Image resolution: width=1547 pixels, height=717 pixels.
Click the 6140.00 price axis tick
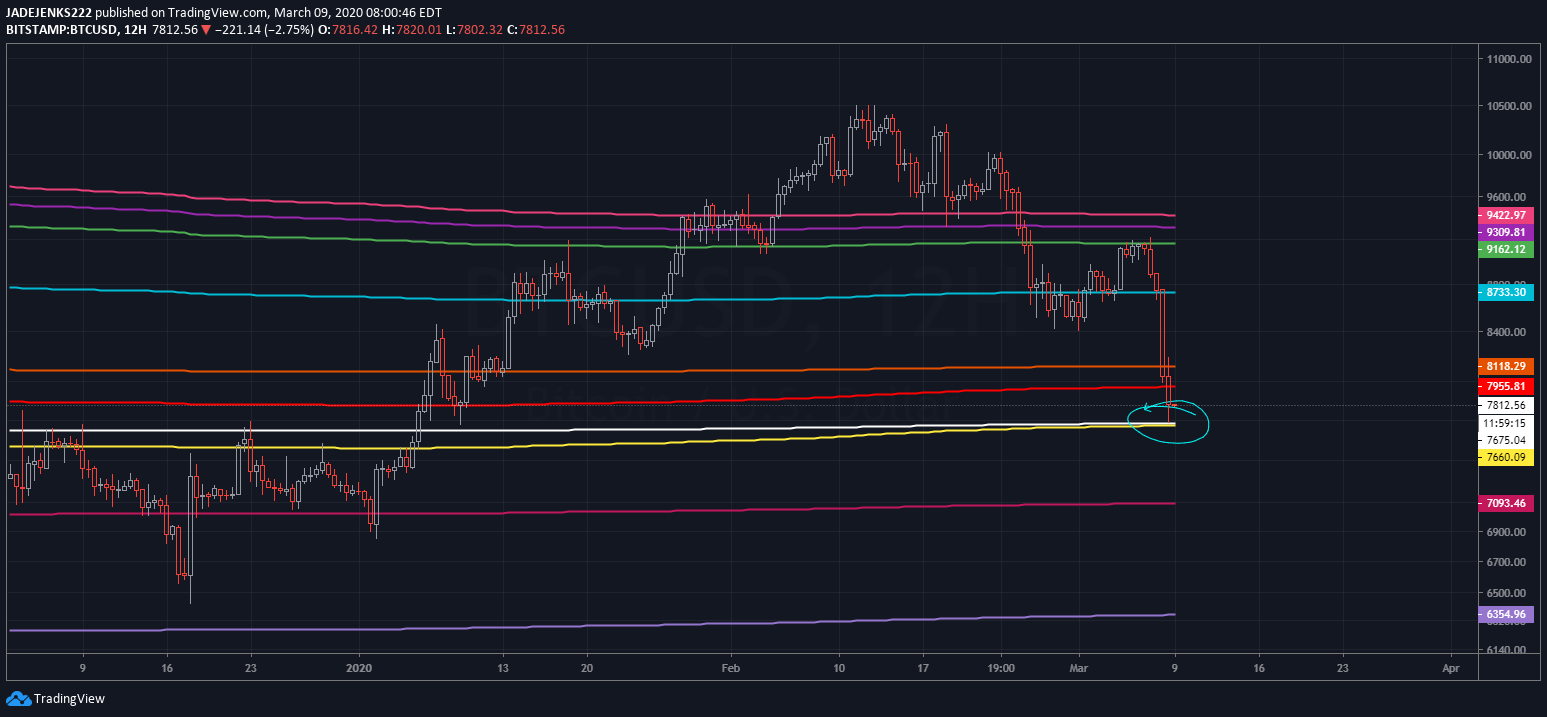coord(1508,650)
